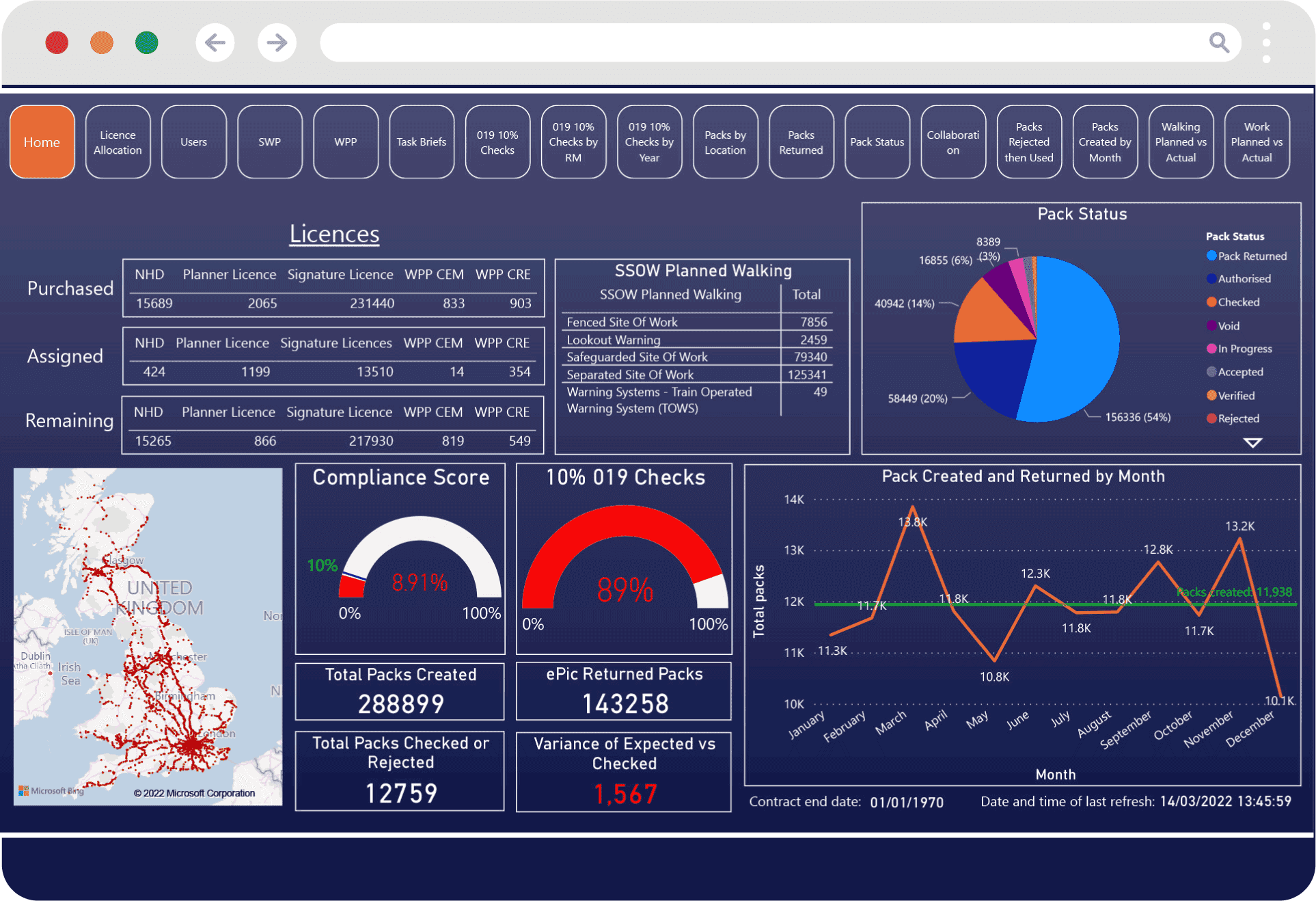
Task: Open the Task Briefs page
Action: pos(421,142)
